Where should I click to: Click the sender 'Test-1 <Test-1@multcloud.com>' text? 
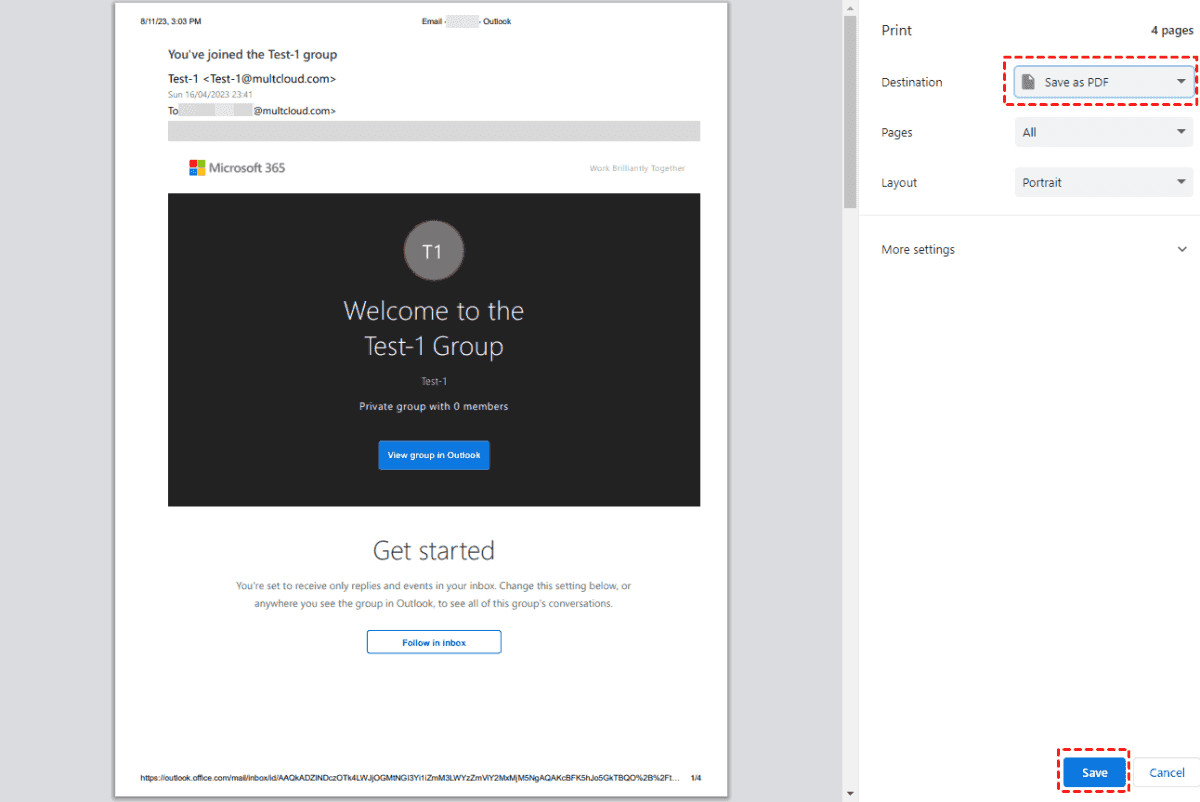click(252, 79)
